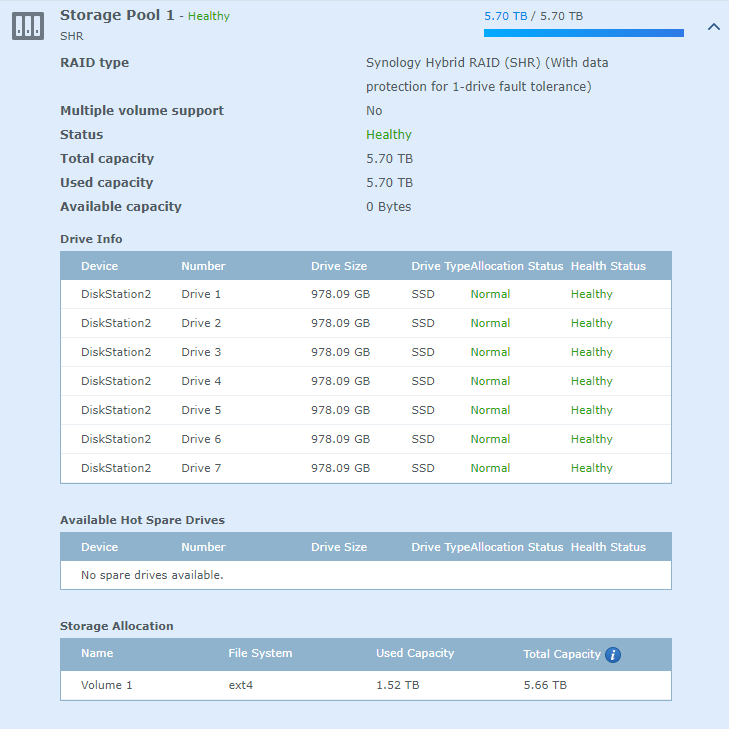Viewport: 729px width, 729px height.
Task: Select the Drive 5 row
Action: click(365, 410)
